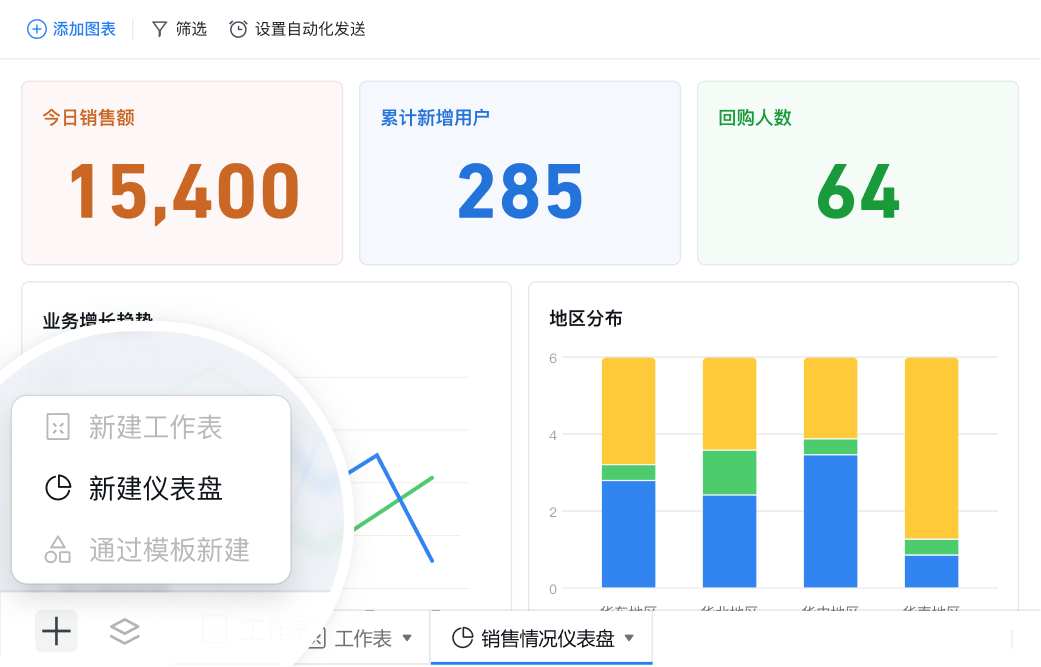Expand the 销售情况仪表盘 tab dropdown arrow
The height and width of the screenshot is (667, 1041).
(629, 638)
